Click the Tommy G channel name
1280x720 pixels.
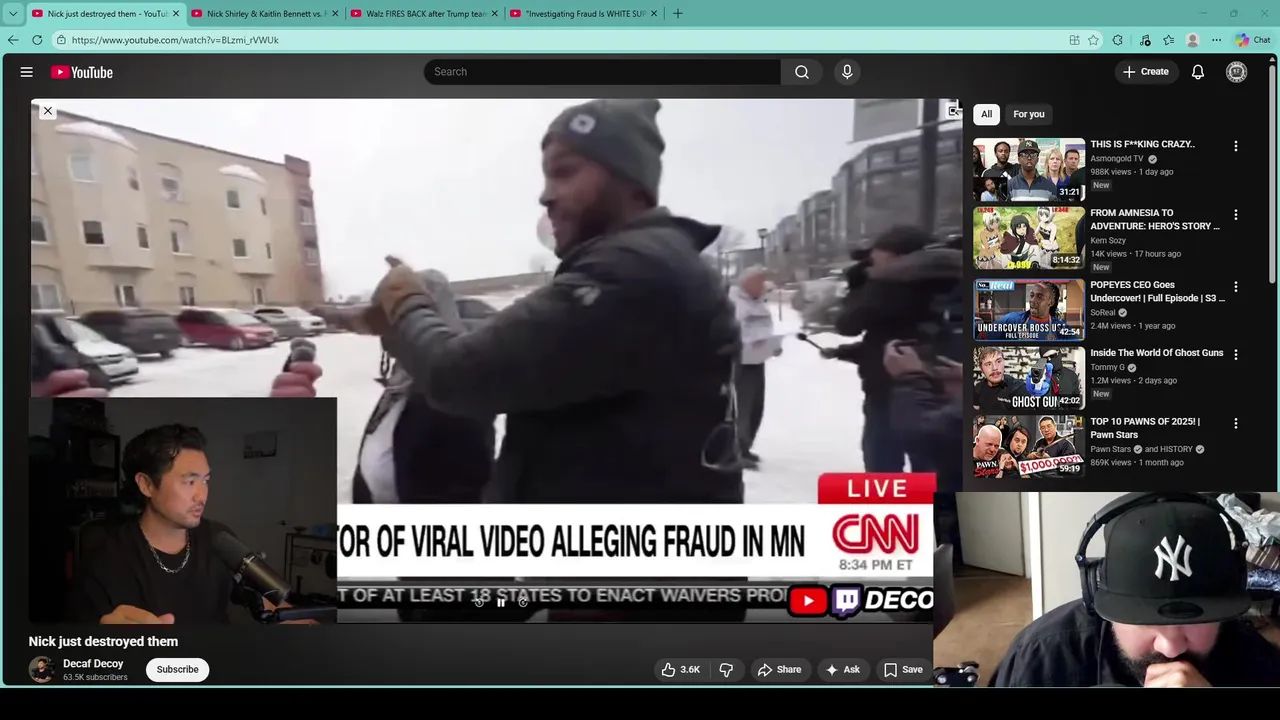[x=1107, y=368]
